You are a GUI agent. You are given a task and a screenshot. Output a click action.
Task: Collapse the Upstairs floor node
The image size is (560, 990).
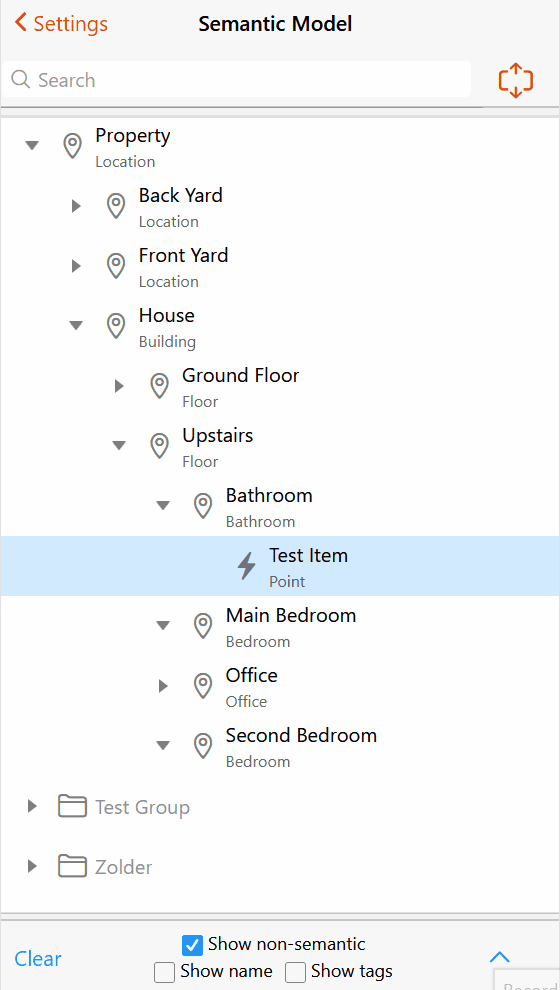coord(119,446)
